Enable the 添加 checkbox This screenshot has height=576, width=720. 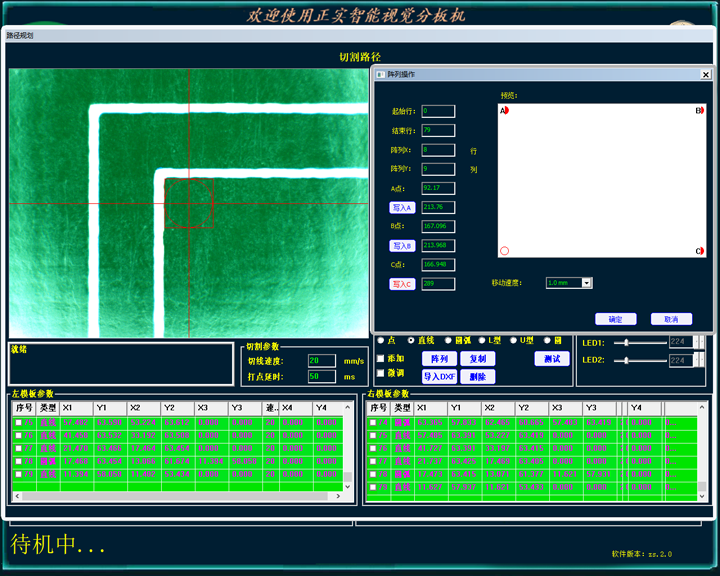coord(381,358)
